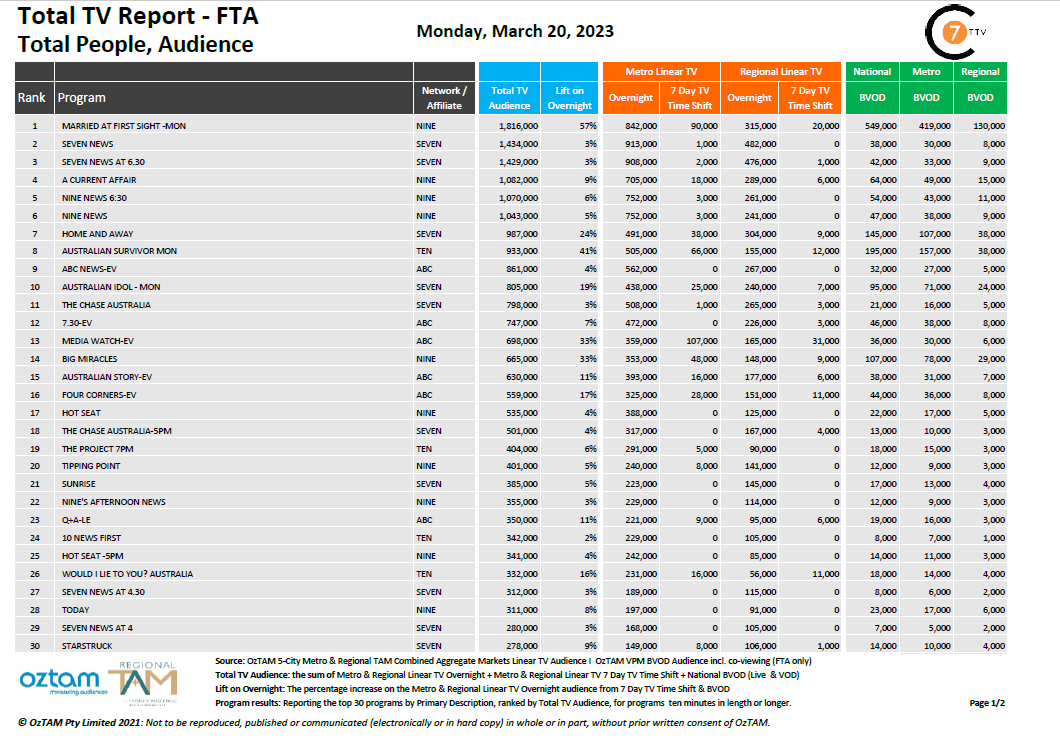
Task: Click the Regional TAM logo
Action: [x=147, y=680]
